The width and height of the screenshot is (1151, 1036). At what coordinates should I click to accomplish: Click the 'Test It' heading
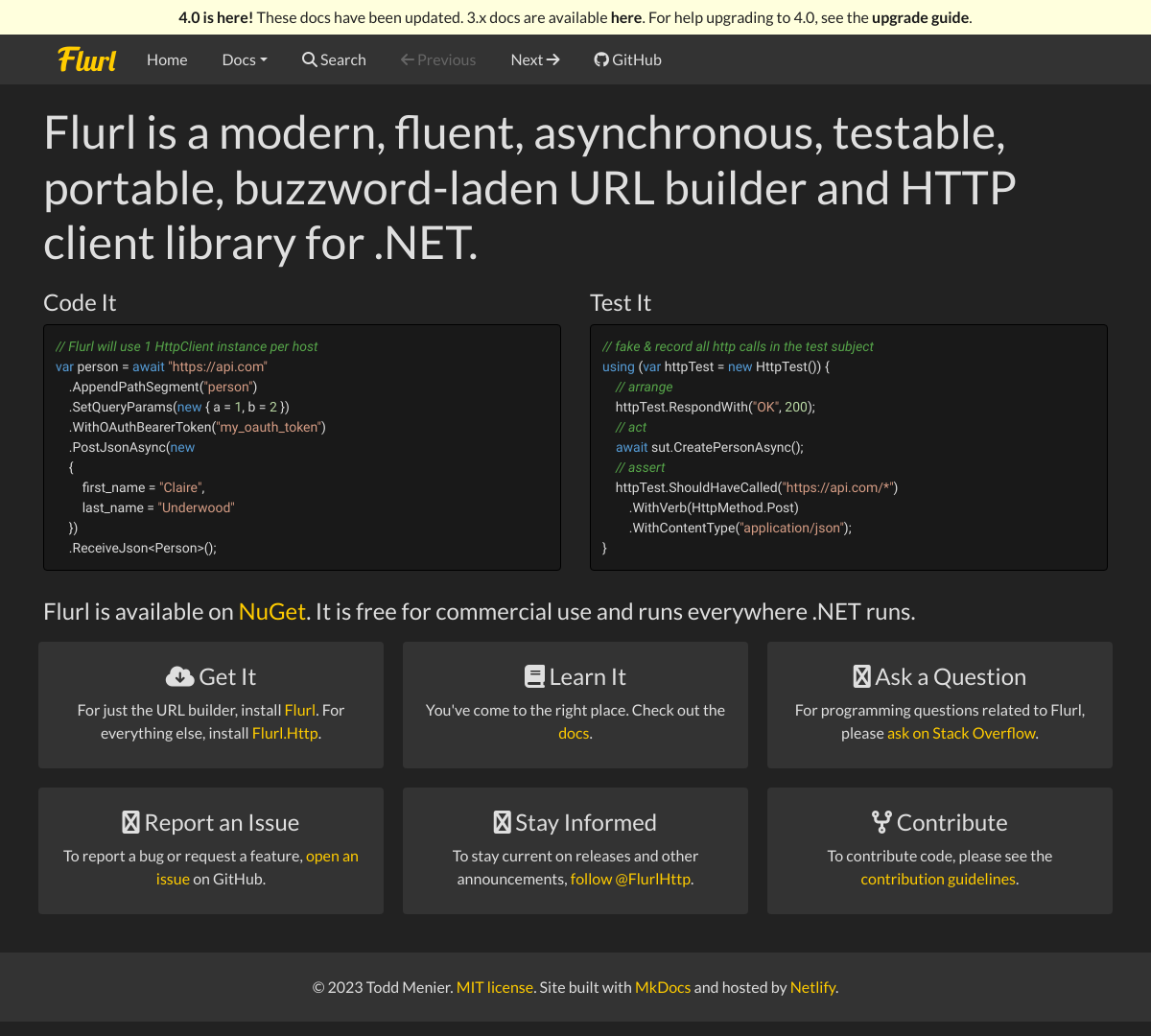coord(621,303)
